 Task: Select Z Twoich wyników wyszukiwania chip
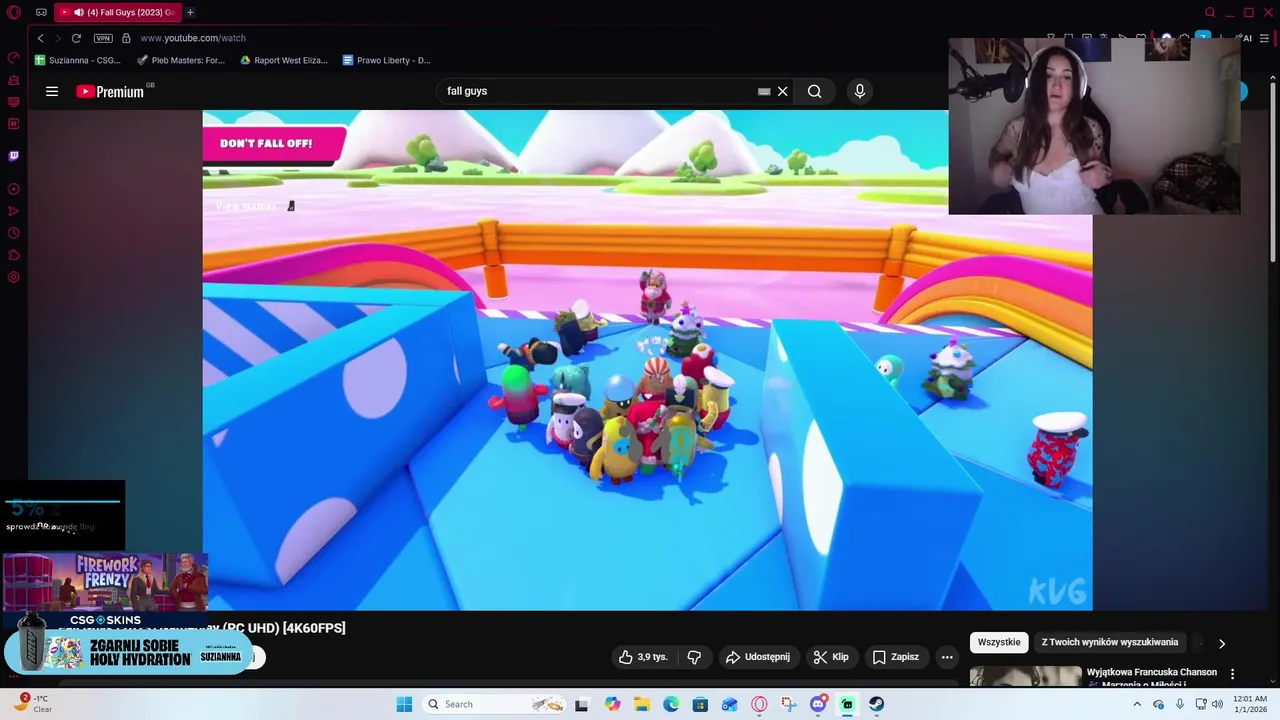[x=1110, y=642]
